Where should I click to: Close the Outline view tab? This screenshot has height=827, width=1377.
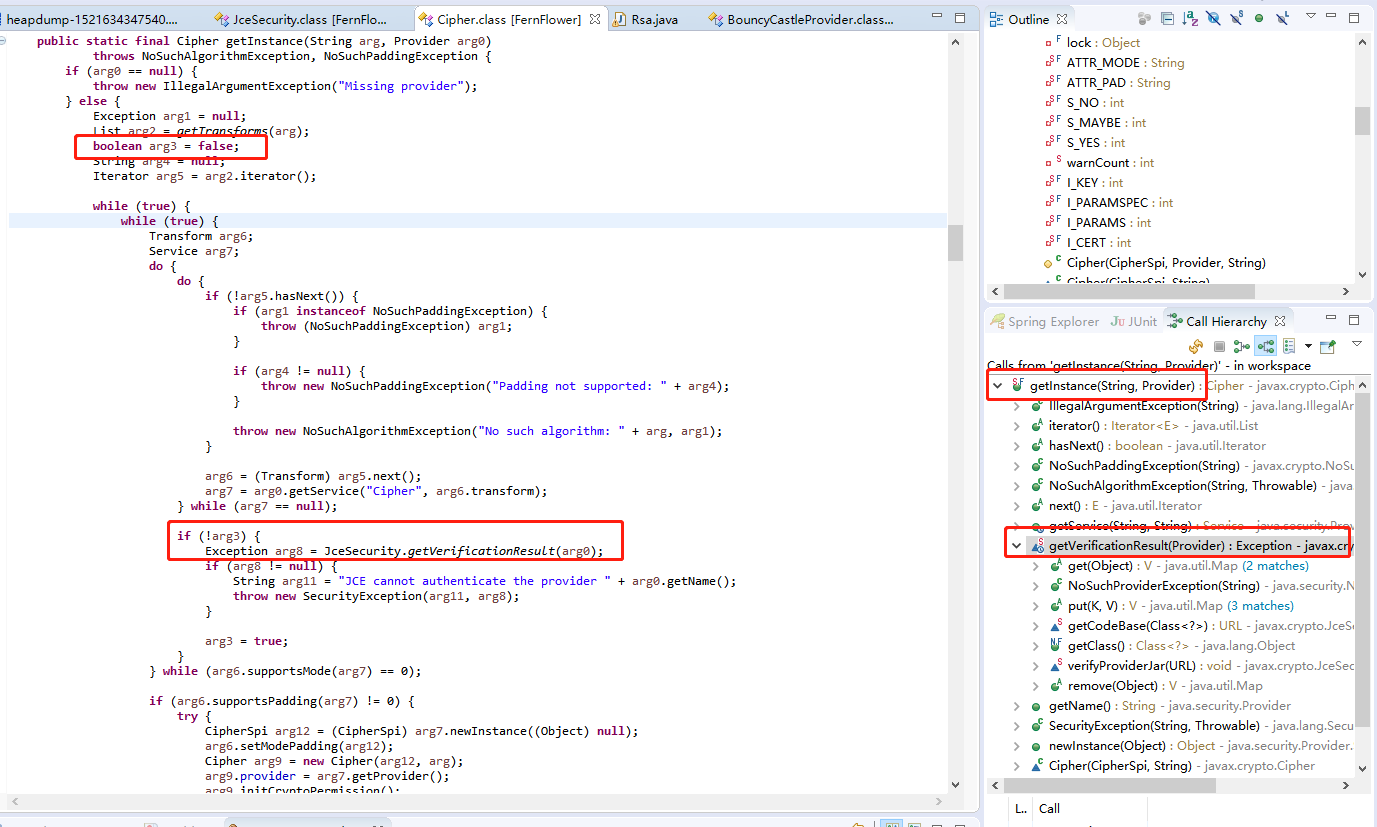coord(1062,19)
